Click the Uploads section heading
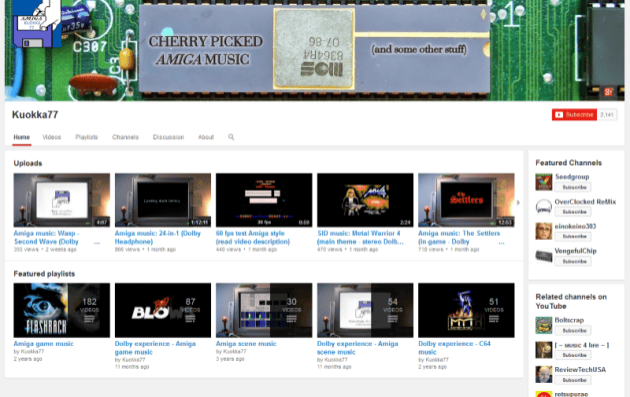The image size is (630, 397). pos(28,163)
